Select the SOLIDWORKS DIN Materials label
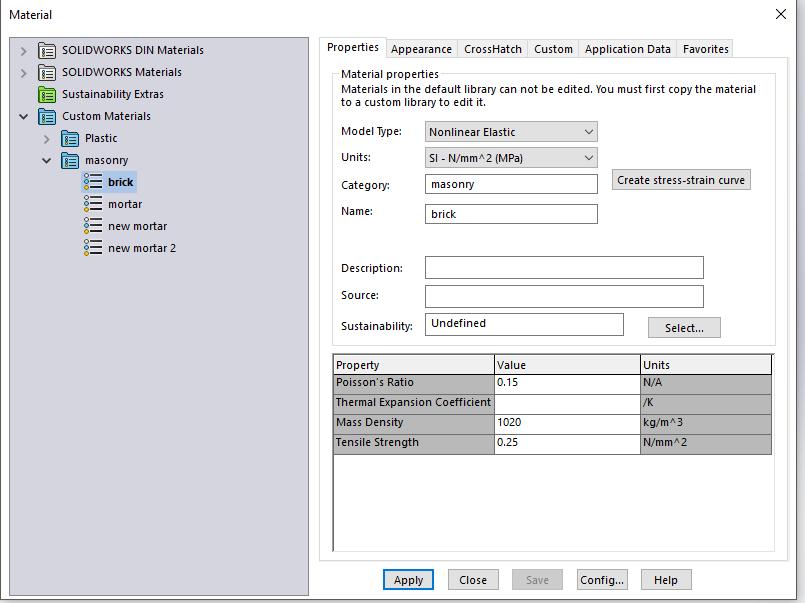 click(x=133, y=50)
